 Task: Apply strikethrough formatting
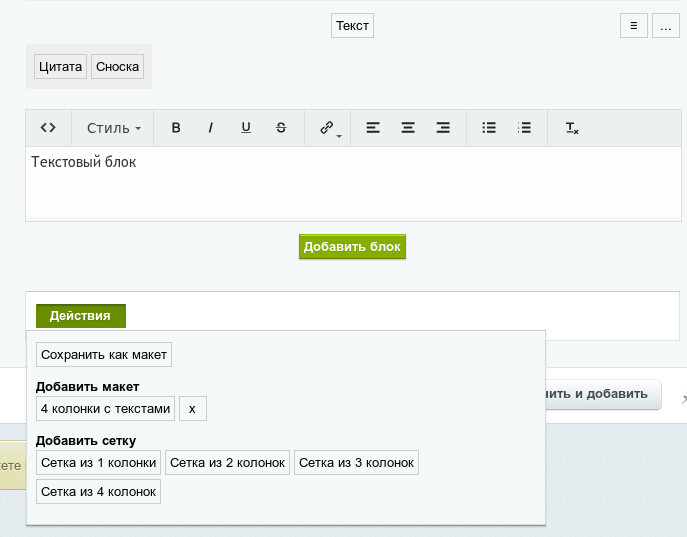pyautogui.click(x=281, y=128)
